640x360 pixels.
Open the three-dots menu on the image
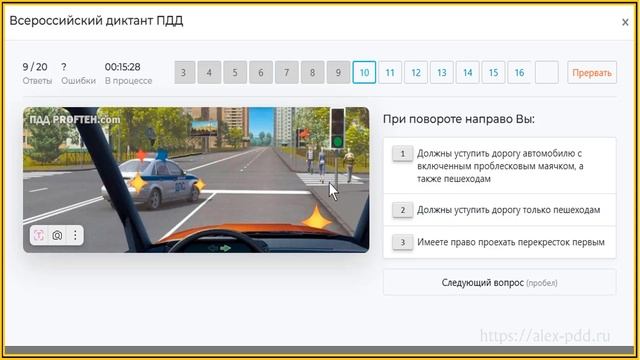click(x=75, y=235)
